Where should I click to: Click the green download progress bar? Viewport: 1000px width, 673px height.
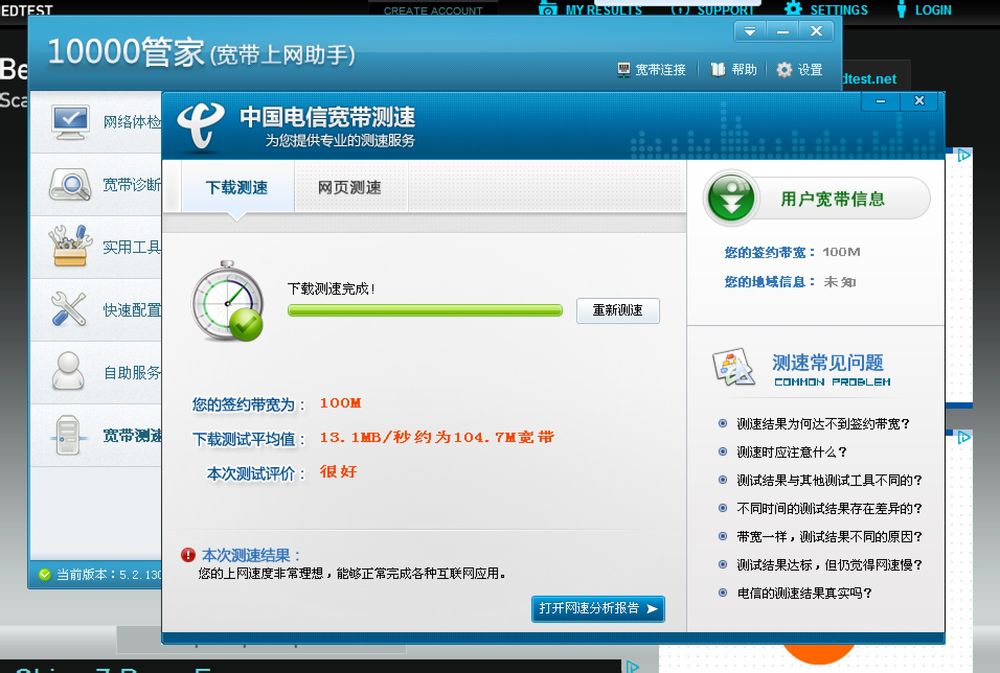coord(425,311)
